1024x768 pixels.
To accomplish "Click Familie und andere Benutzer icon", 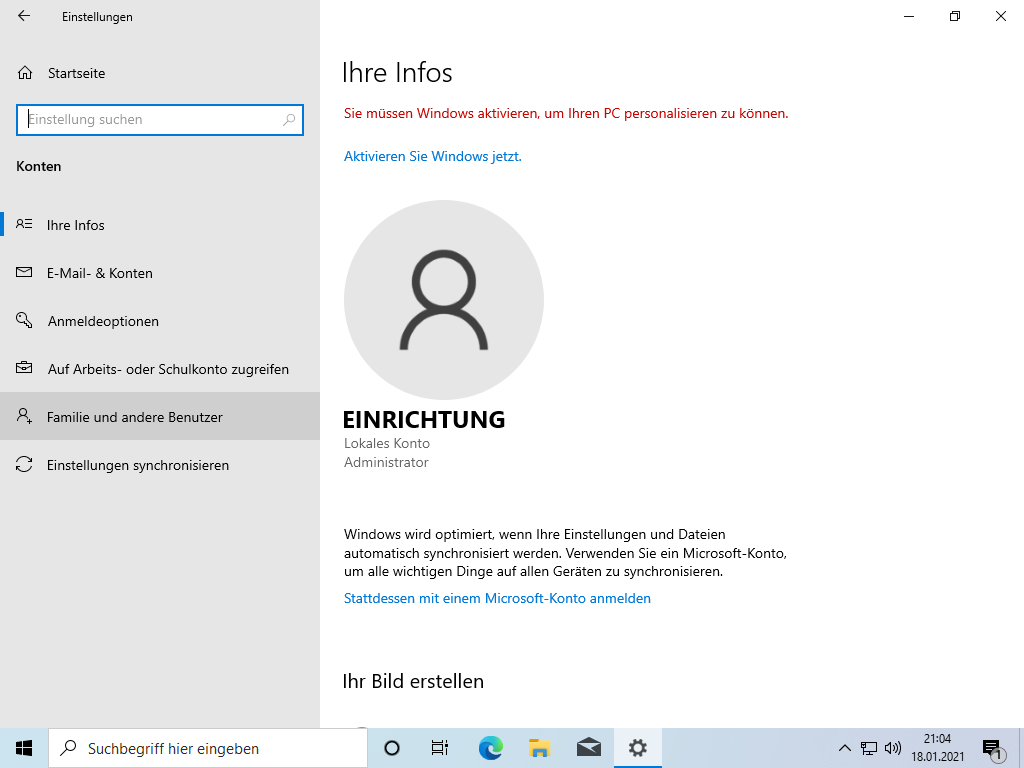I will tap(25, 417).
